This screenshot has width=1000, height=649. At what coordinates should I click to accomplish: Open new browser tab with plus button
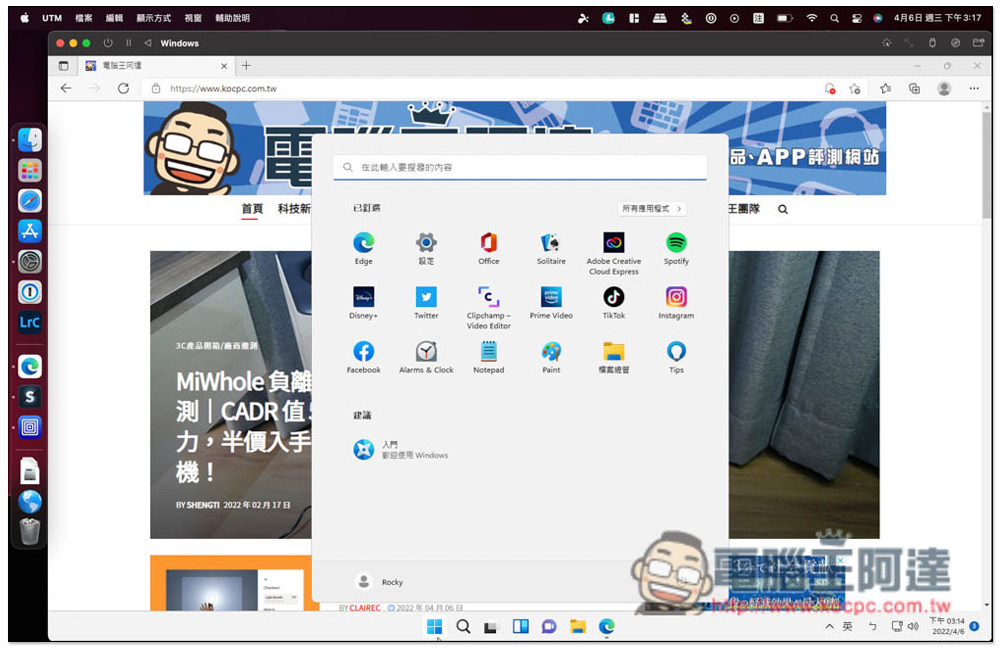tap(246, 66)
